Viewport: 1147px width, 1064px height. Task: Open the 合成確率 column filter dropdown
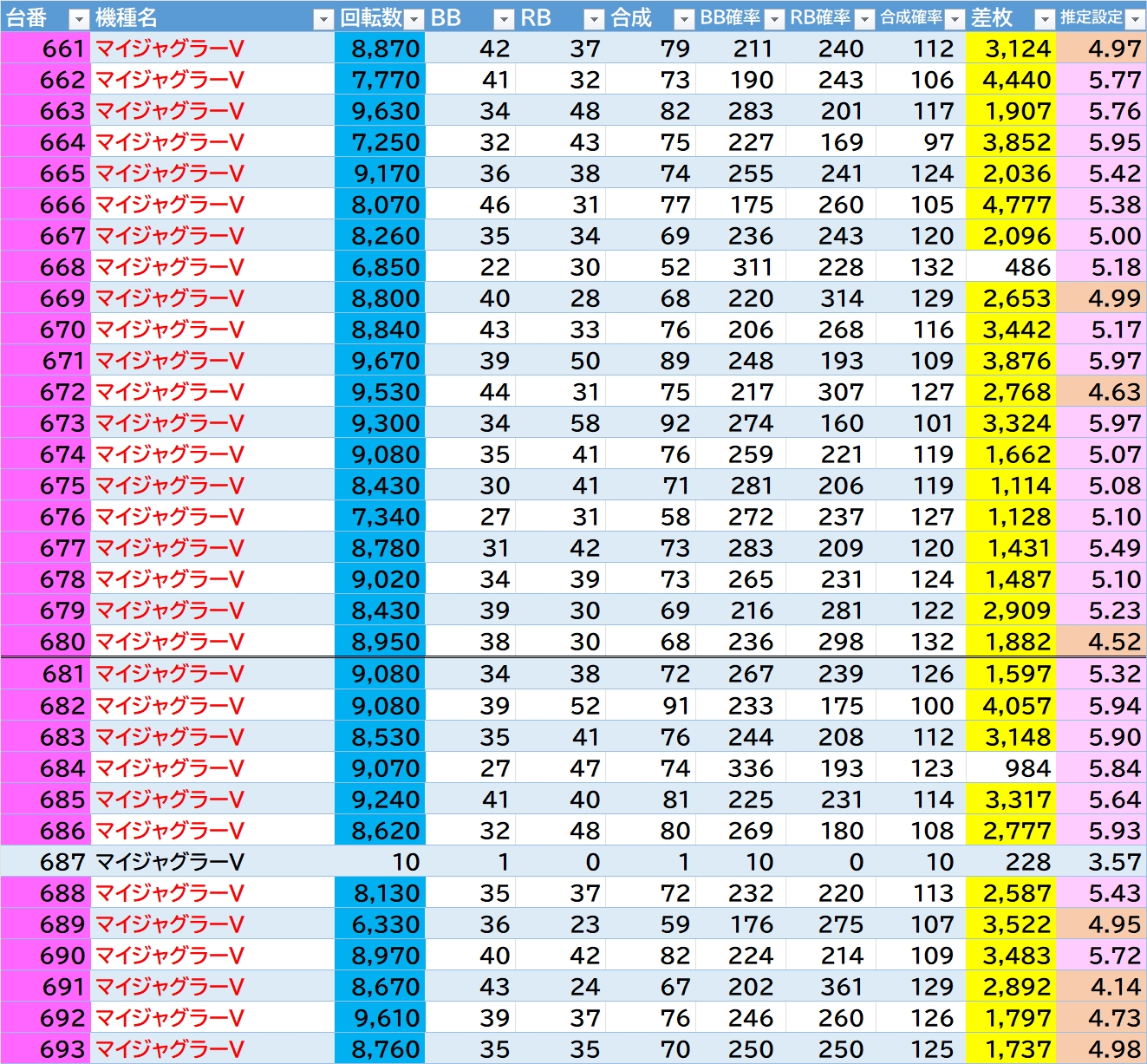coord(955,19)
